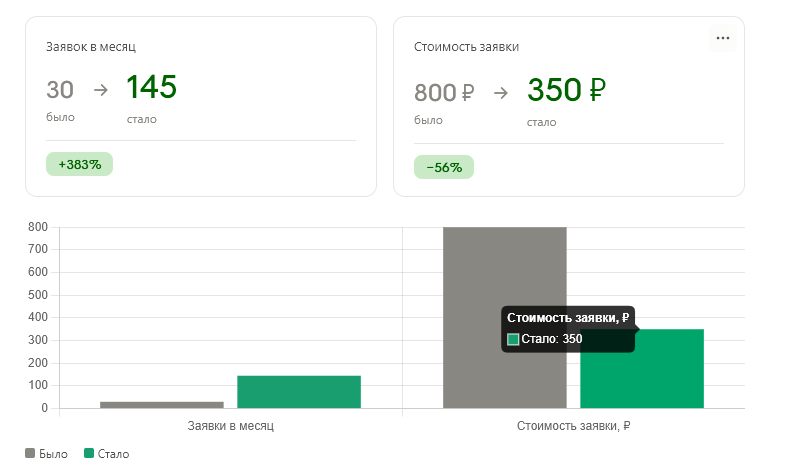
Task: Click the Заявок в месяц card title
Action: point(91,47)
